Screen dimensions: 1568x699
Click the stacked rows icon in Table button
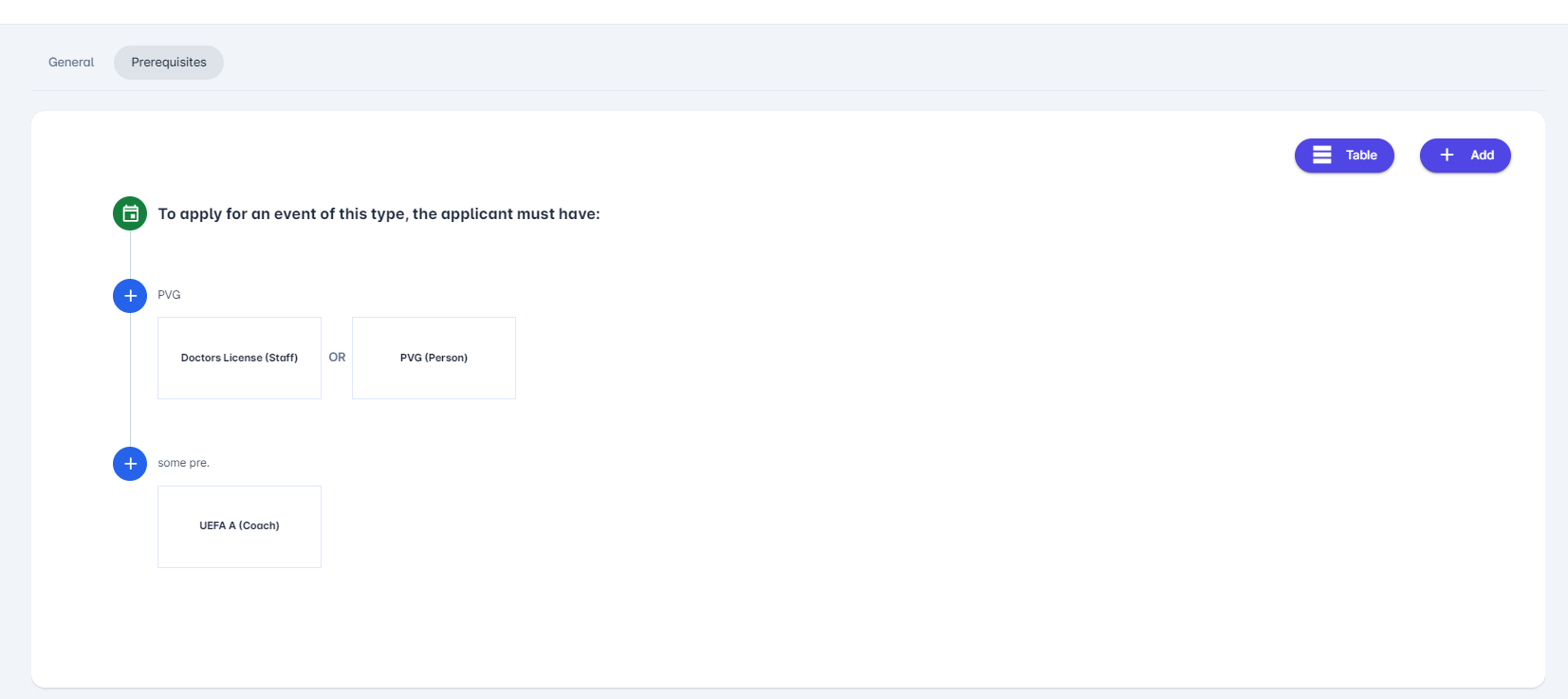click(1321, 155)
